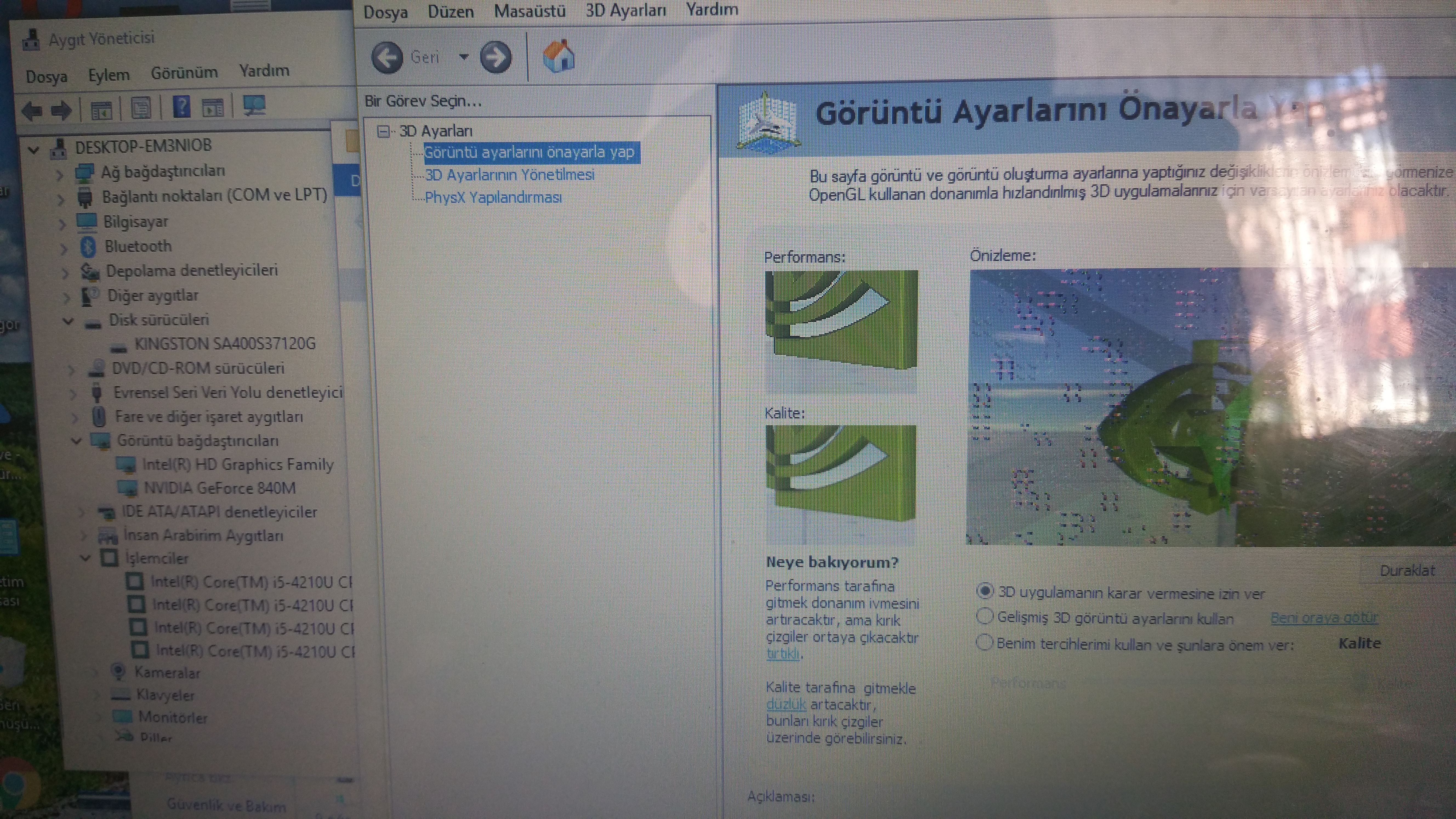Select 'PhysX Yapılandırması' task
This screenshot has width=1456, height=819.
[x=493, y=197]
